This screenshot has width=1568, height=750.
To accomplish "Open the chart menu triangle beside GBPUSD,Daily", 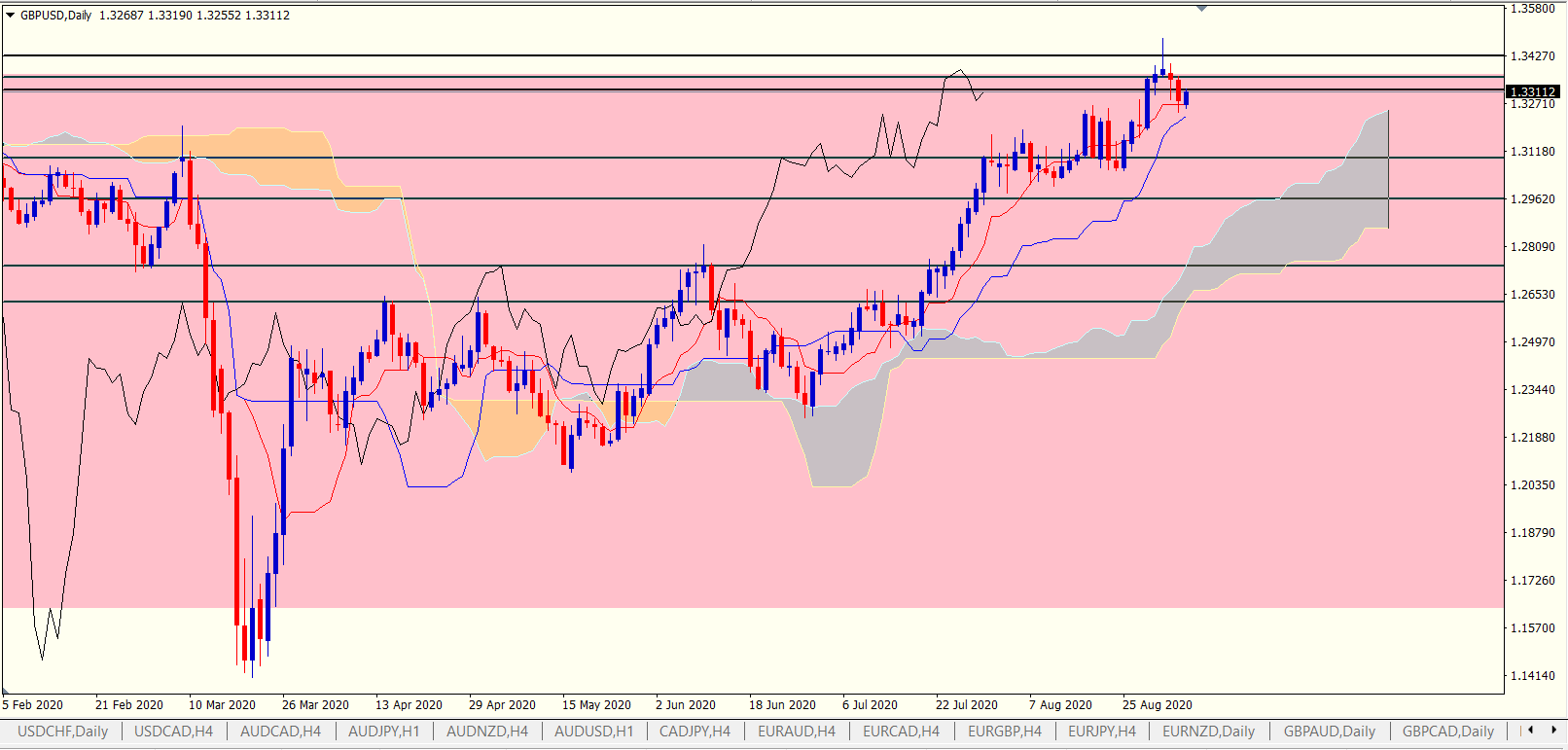I will (x=11, y=16).
